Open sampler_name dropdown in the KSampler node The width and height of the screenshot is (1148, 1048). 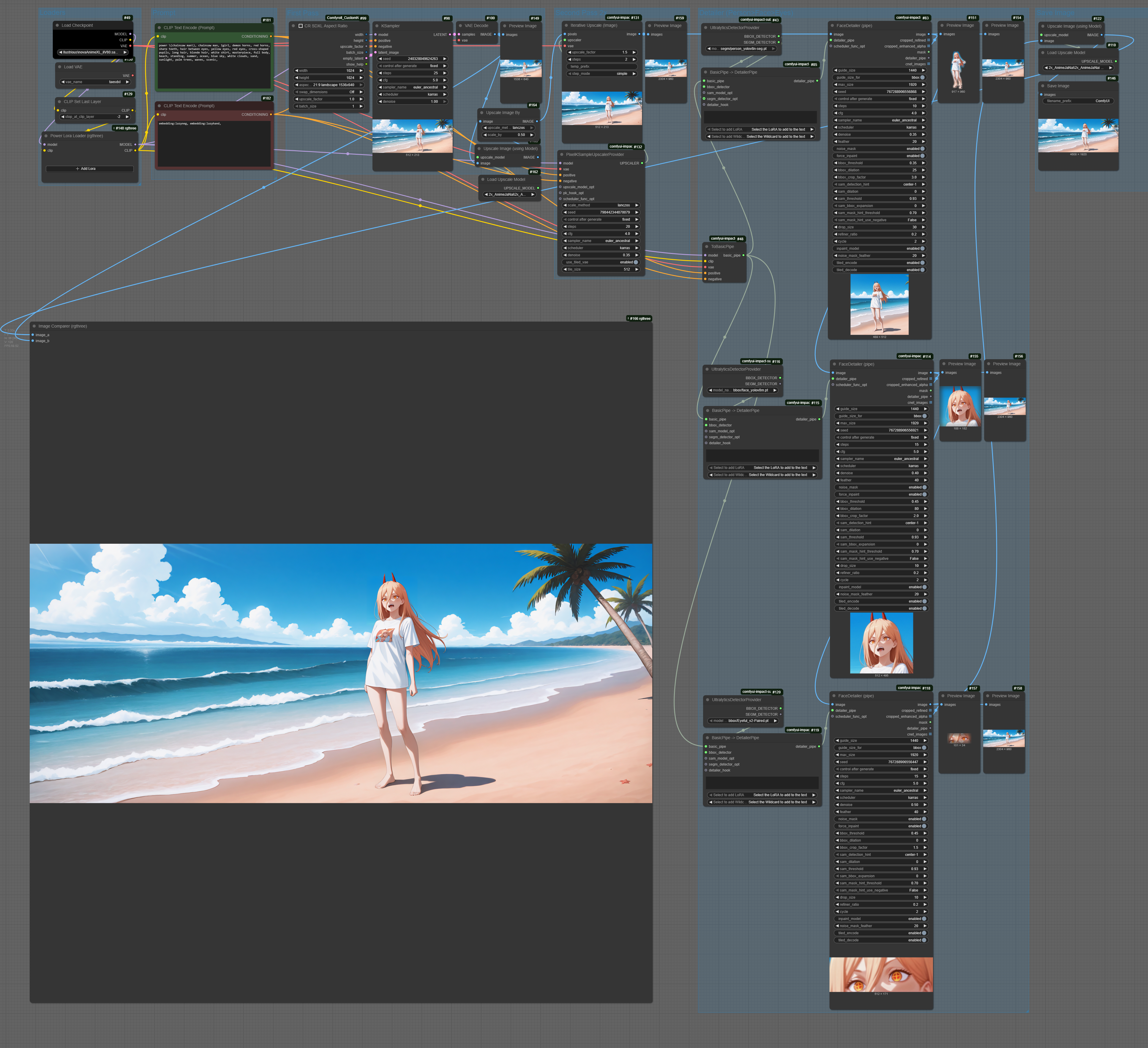pos(412,88)
